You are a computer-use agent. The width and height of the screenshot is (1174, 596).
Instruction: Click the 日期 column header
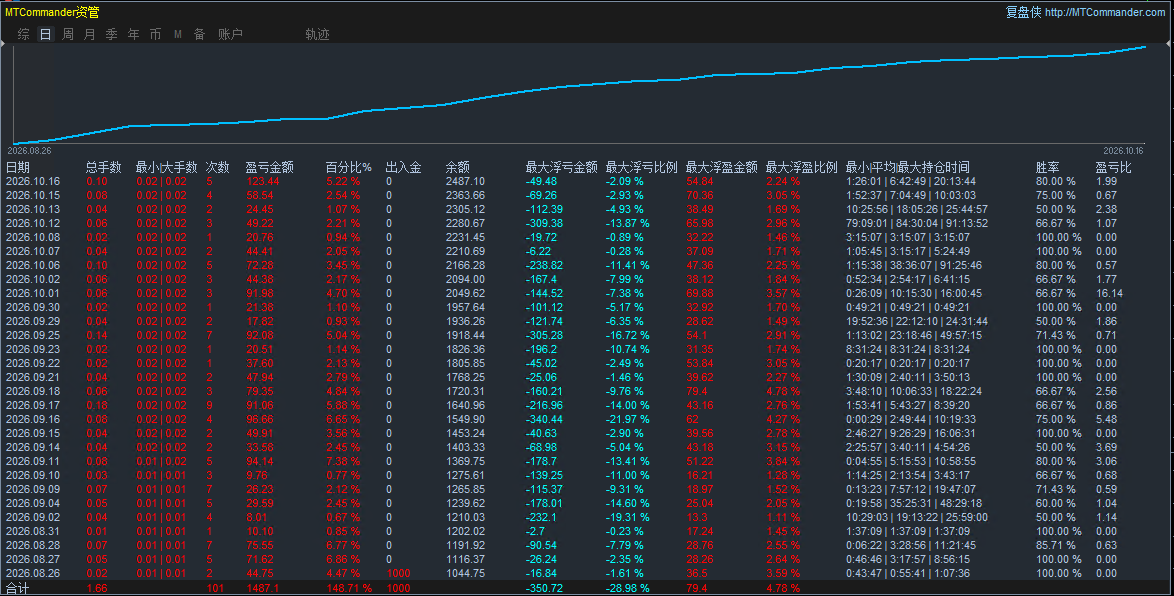(17, 167)
